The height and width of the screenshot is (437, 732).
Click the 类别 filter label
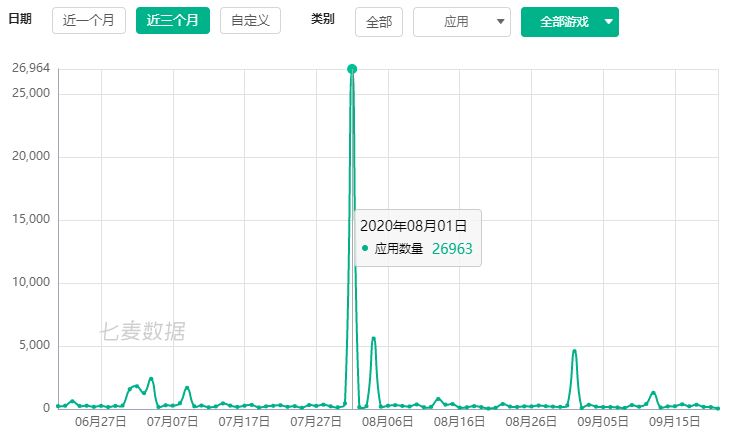point(323,19)
